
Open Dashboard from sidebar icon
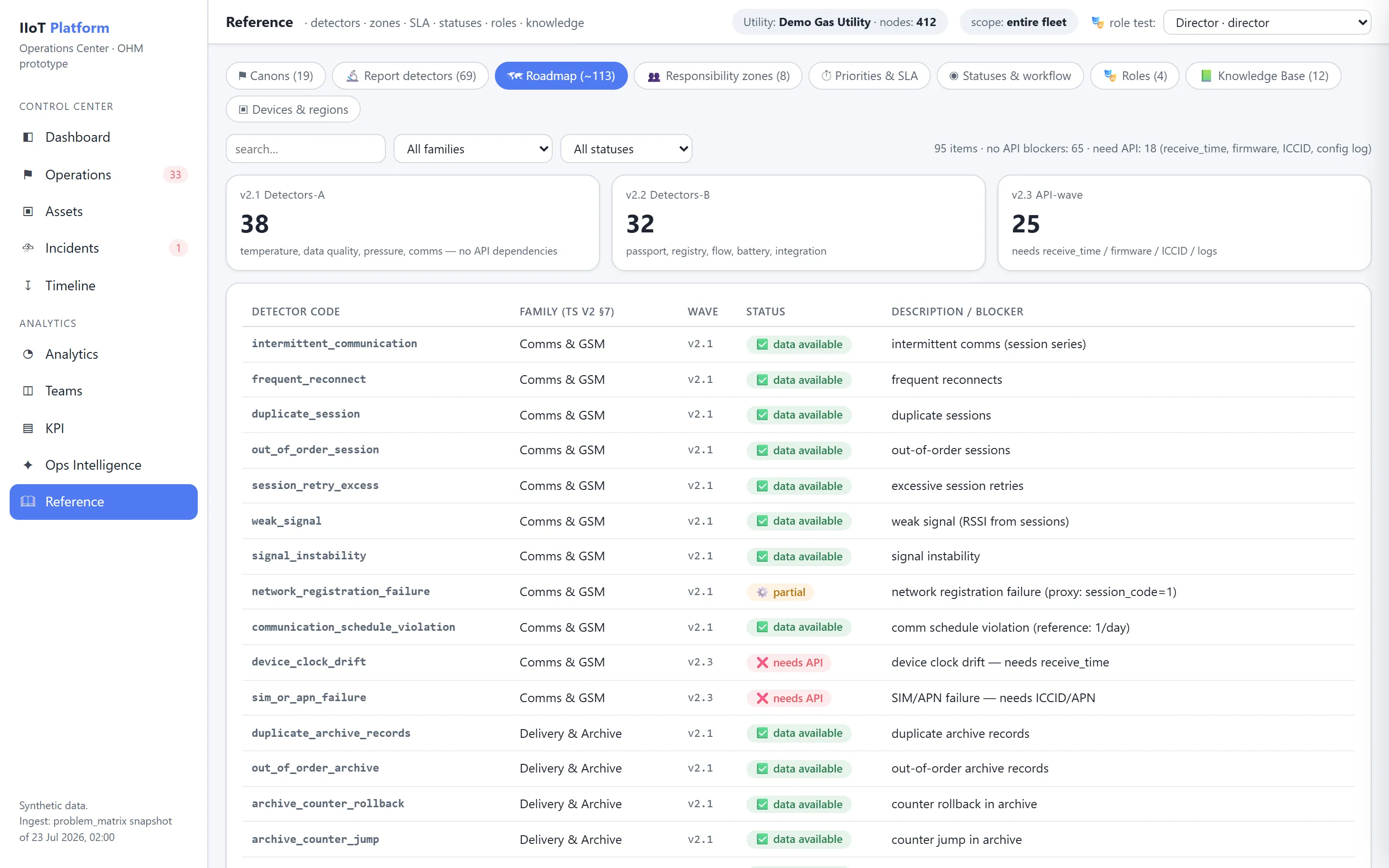27,137
